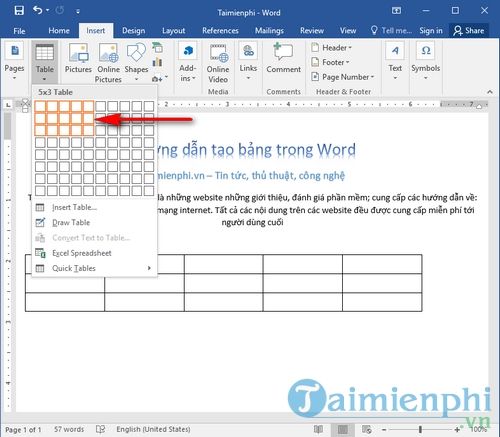Viewport: 500px width, 437px height.
Task: Switch to Read Mode view
Action: tap(319, 429)
